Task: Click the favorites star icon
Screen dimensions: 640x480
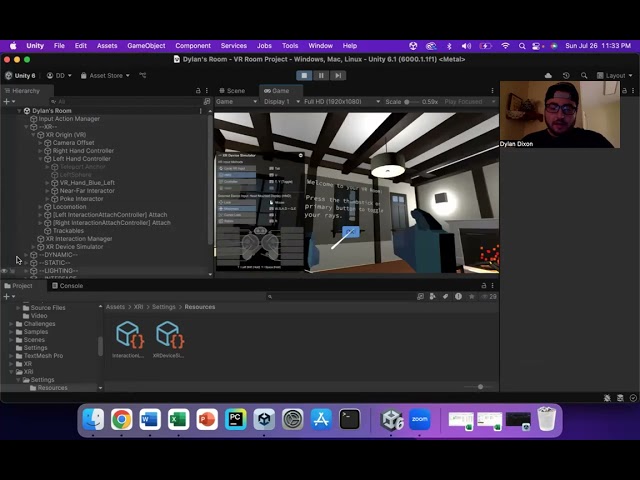Action: [471, 297]
